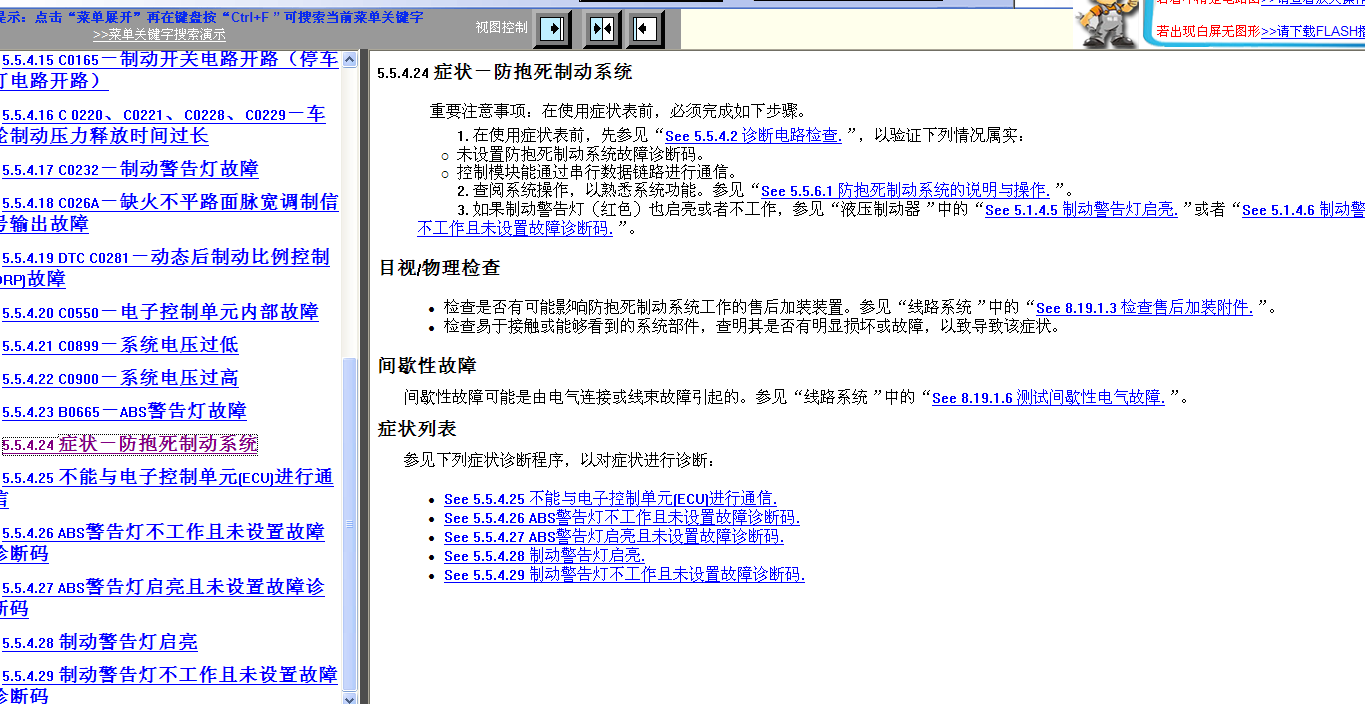
Task: Click symptom list link See 5.5.4.27
Action: coord(614,536)
